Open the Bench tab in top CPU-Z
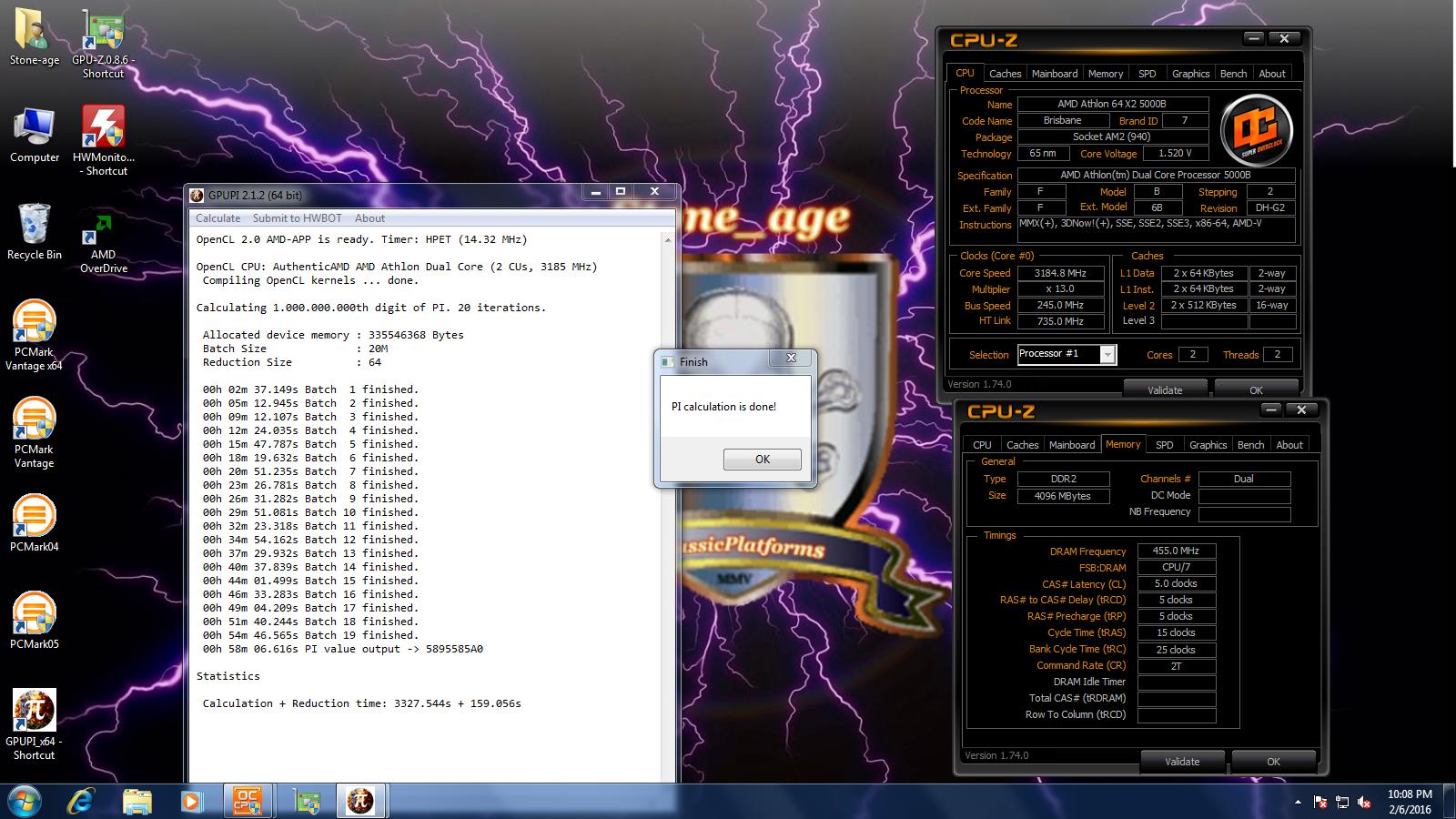 pyautogui.click(x=1233, y=74)
